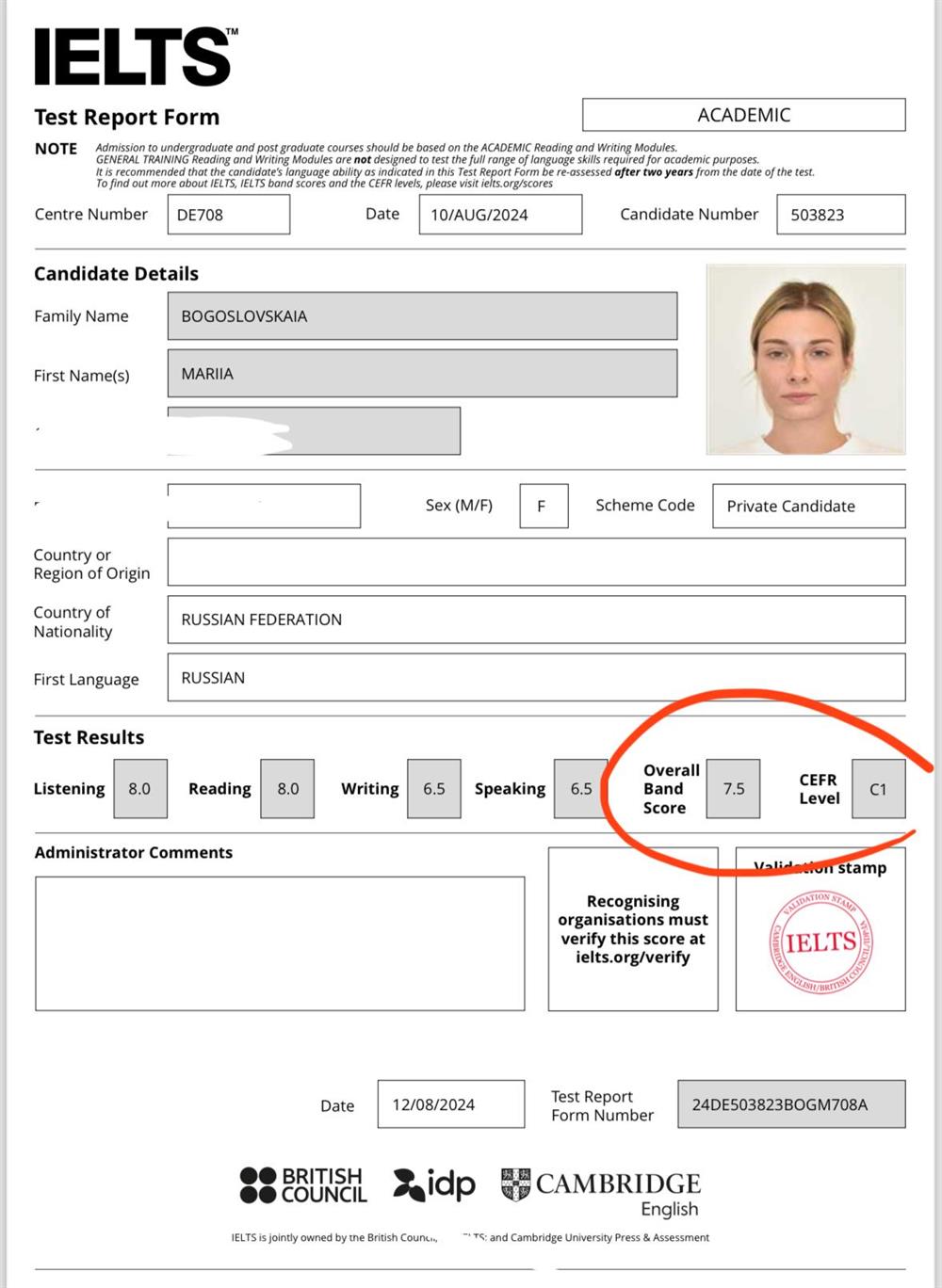Image resolution: width=942 pixels, height=1288 pixels.
Task: Click the 'Candidate Number' label
Action: (690, 215)
